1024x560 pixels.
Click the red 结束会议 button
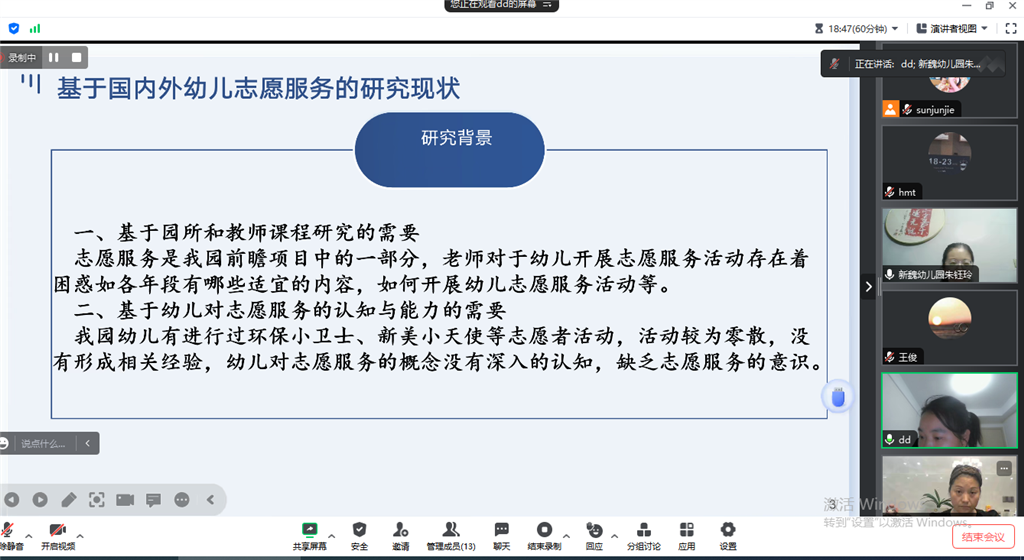click(x=983, y=537)
